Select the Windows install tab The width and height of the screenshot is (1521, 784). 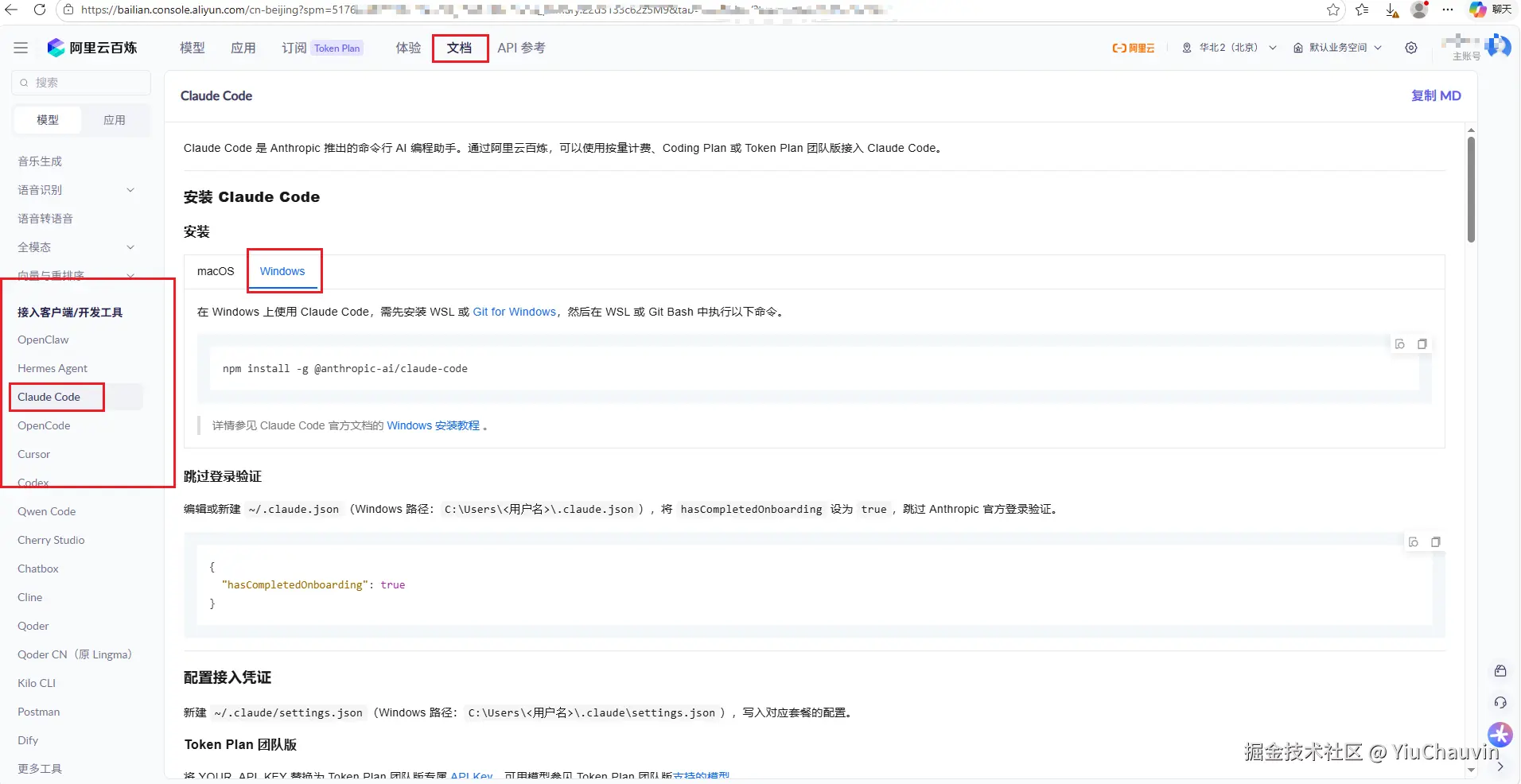pyautogui.click(x=282, y=271)
